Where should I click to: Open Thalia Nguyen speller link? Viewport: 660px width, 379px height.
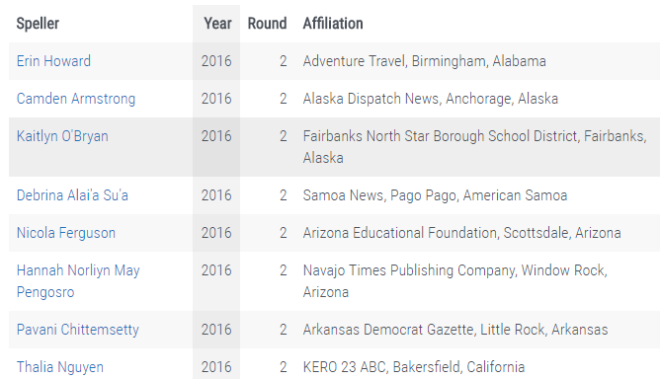pos(60,367)
